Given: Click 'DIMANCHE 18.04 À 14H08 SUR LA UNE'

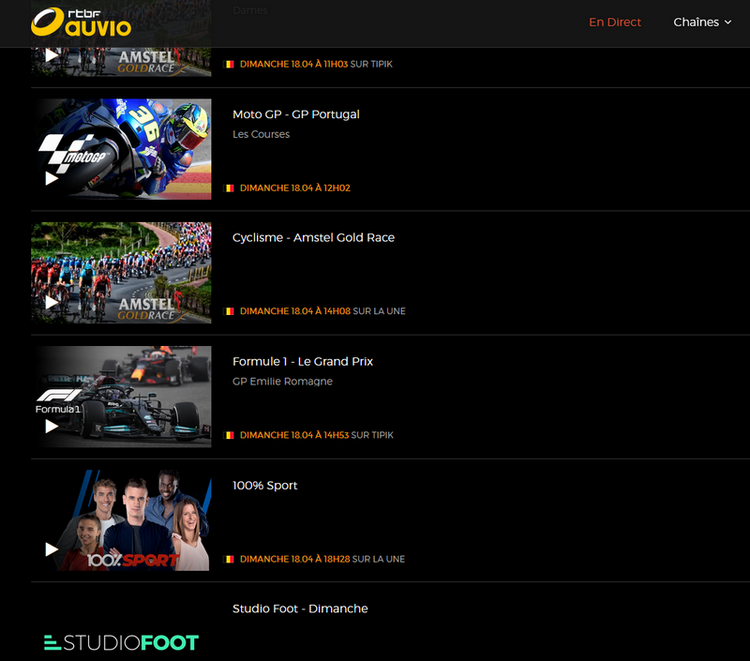Looking at the screenshot, I should tap(322, 311).
